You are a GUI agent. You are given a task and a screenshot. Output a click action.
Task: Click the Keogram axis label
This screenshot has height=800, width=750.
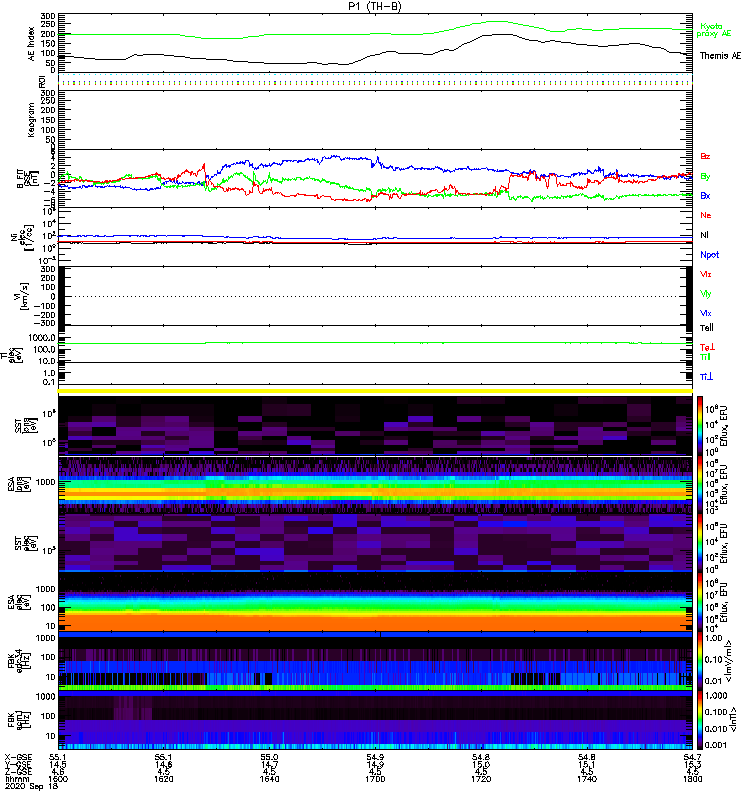[x=32, y=119]
